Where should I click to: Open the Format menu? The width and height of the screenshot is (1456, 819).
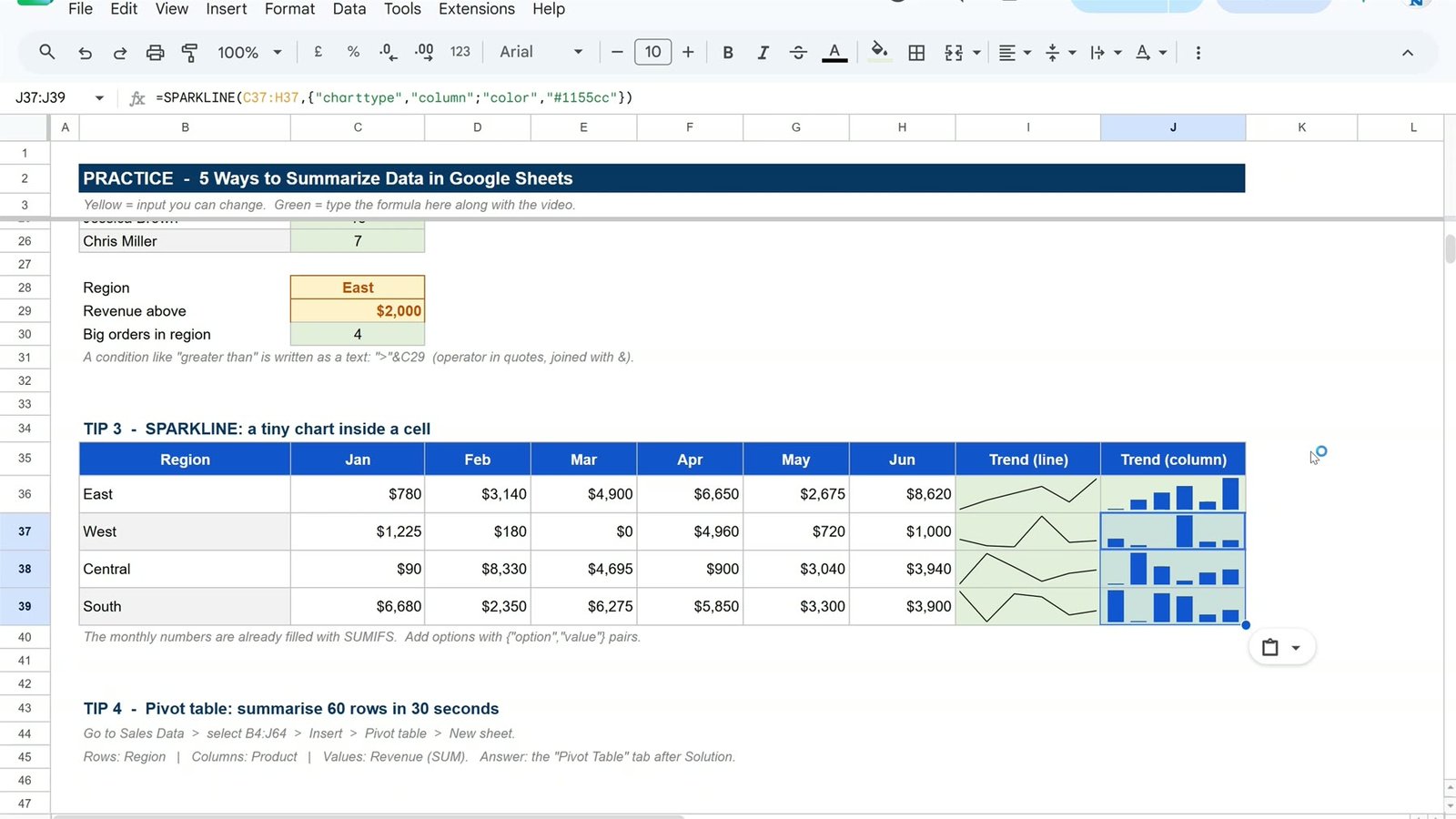click(x=289, y=9)
